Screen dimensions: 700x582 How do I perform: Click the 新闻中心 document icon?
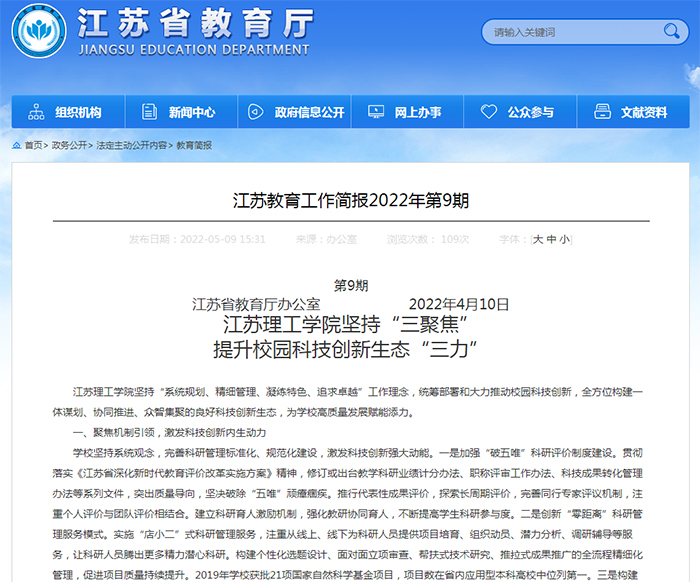pos(149,112)
